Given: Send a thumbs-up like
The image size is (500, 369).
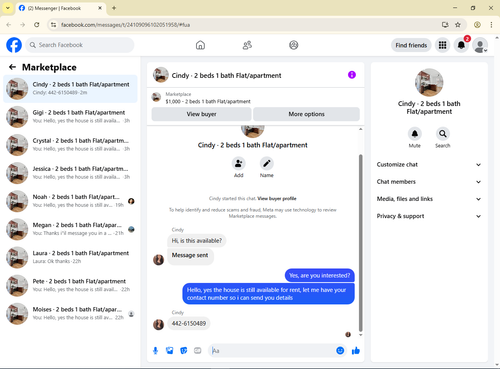Looking at the screenshot, I should (x=356, y=350).
